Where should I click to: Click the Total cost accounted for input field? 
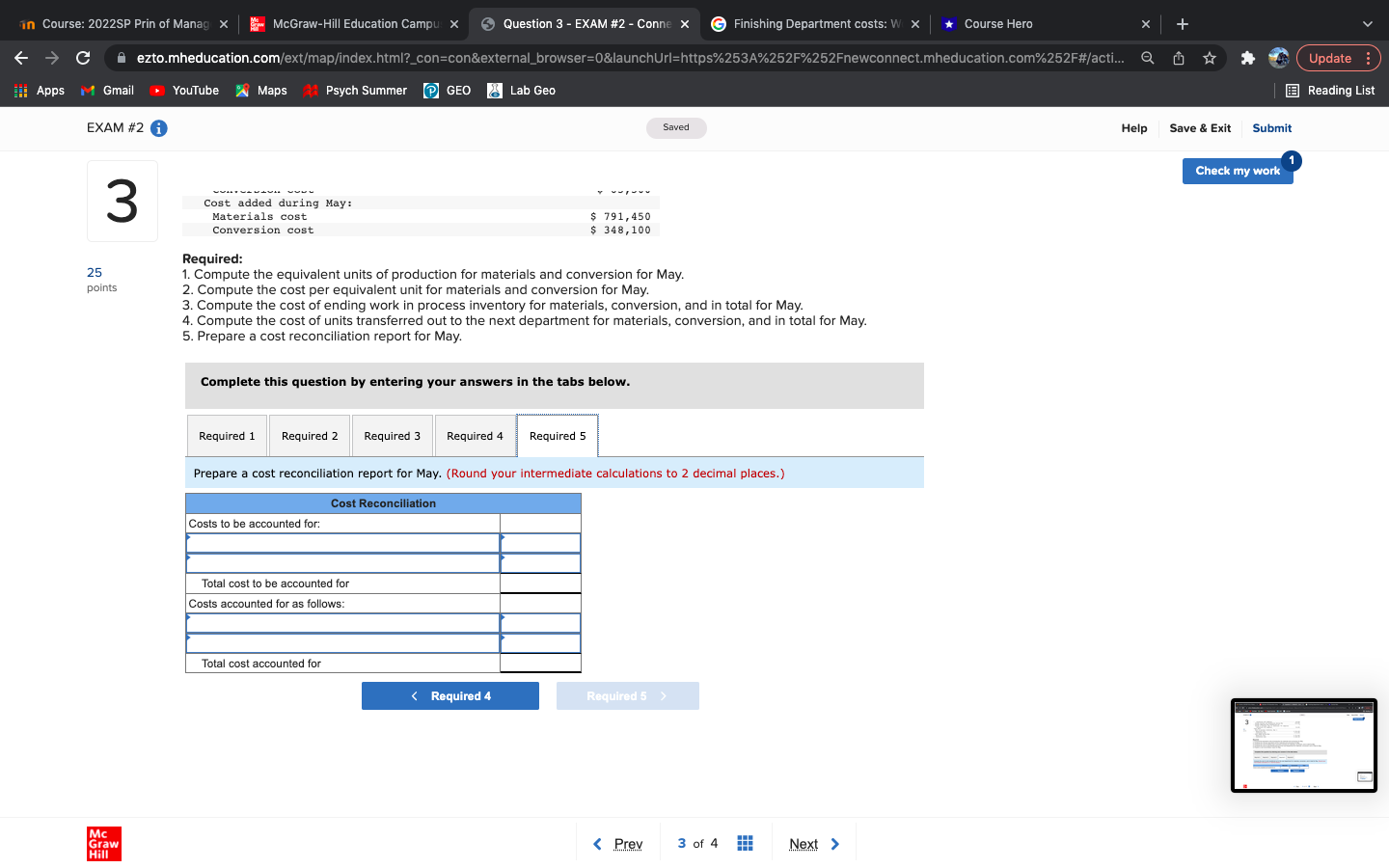pyautogui.click(x=540, y=664)
